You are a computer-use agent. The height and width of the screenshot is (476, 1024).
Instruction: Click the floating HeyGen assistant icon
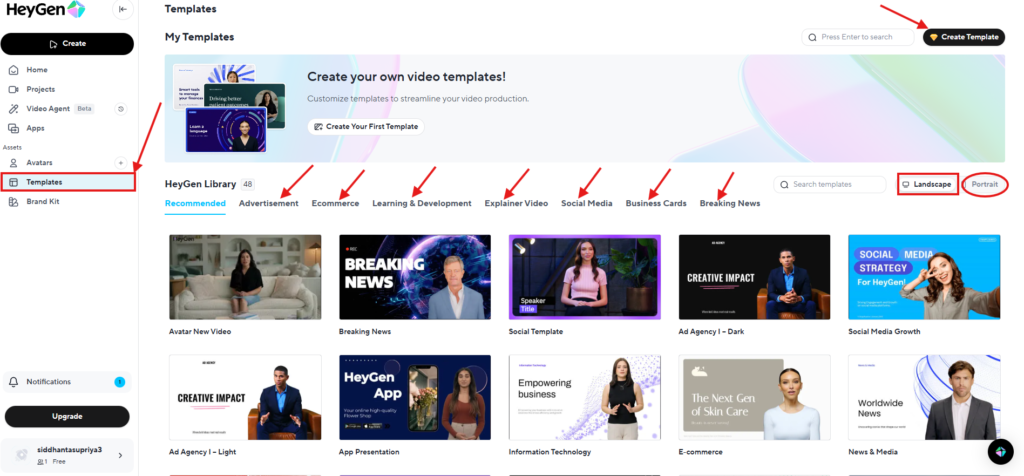coord(1000,452)
